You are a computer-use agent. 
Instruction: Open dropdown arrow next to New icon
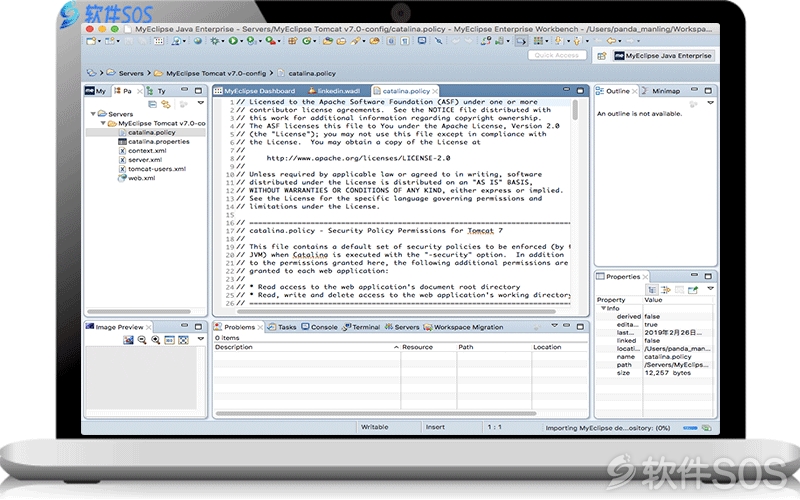coord(99,41)
